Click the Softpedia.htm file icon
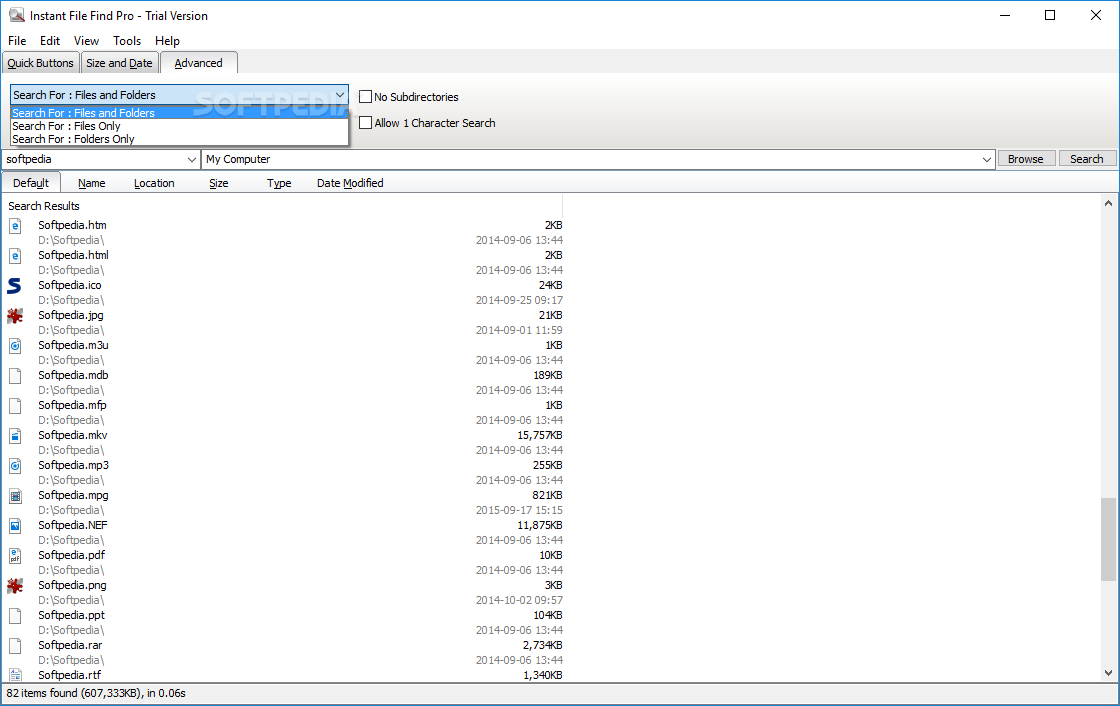This screenshot has height=706, width=1120. pyautogui.click(x=15, y=226)
